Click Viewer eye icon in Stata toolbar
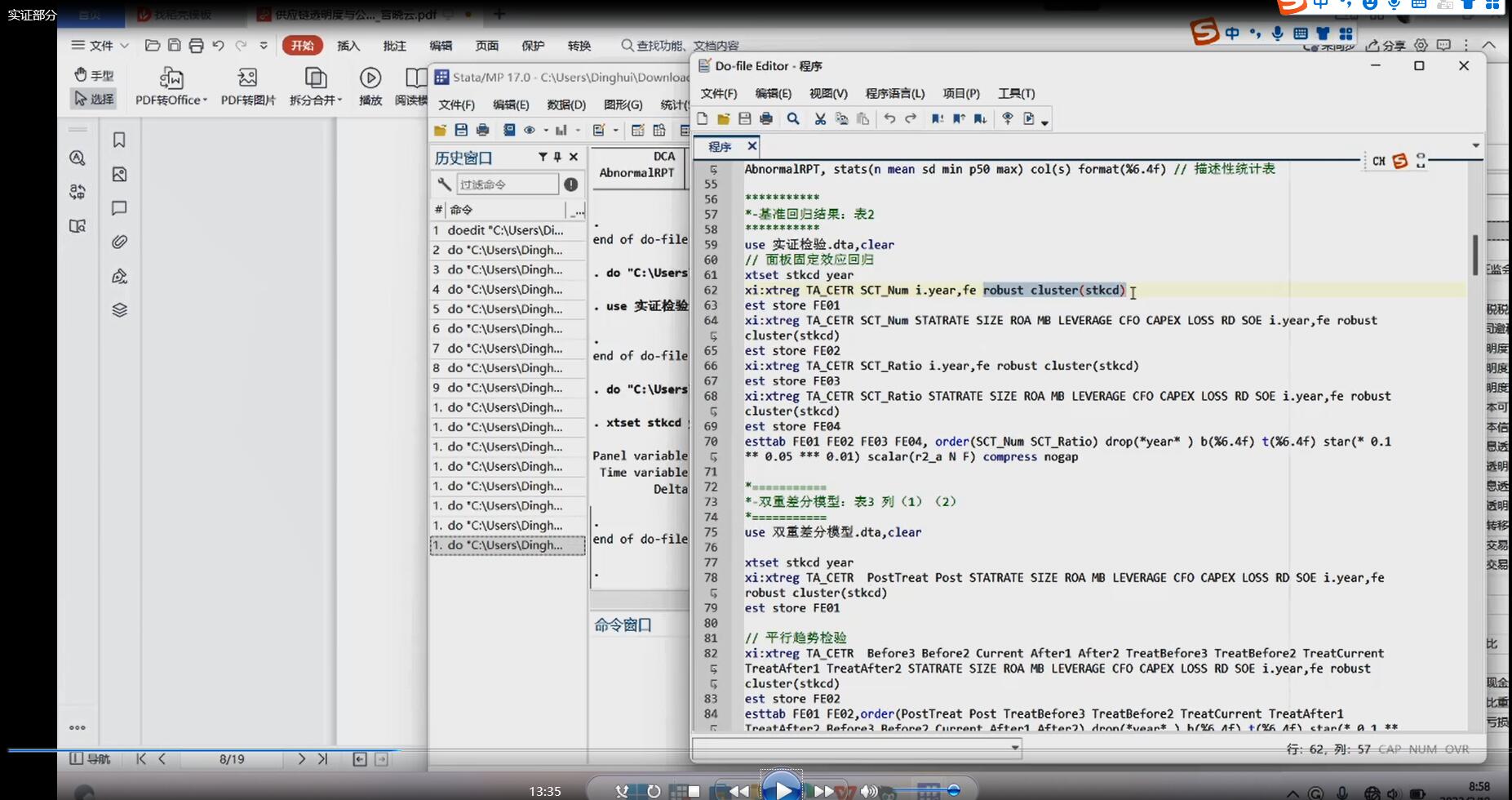This screenshot has height=800, width=1512. (530, 130)
